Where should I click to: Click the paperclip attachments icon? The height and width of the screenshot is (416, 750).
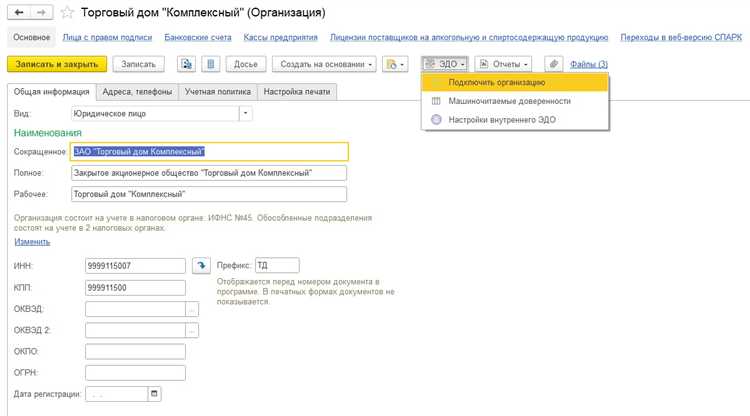(x=553, y=64)
